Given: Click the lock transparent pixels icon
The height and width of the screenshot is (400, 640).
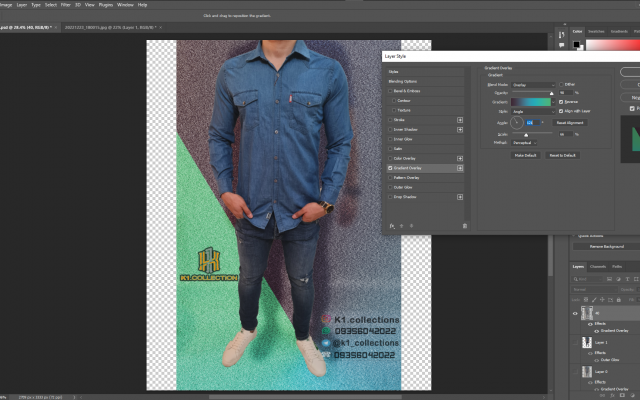Looking at the screenshot, I should 586,300.
